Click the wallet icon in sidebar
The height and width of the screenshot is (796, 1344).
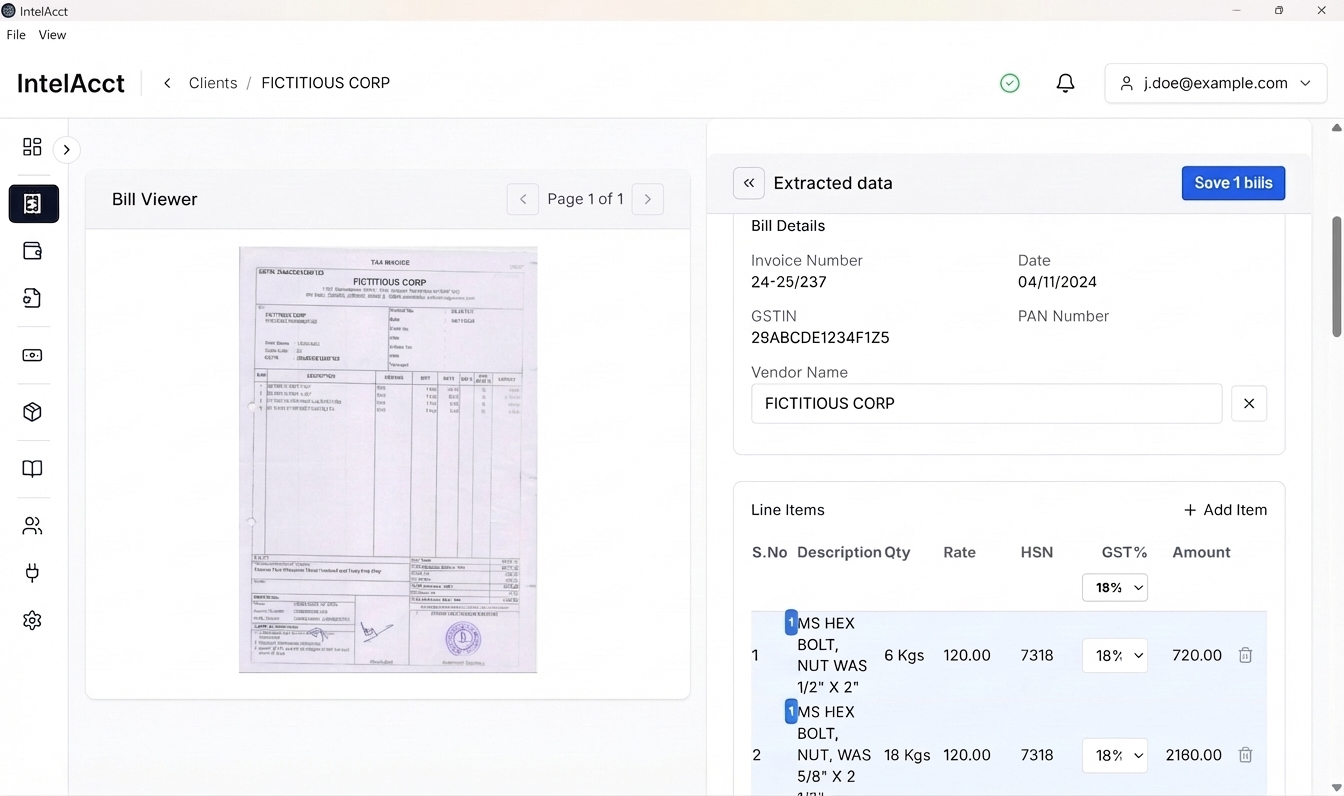pos(32,251)
